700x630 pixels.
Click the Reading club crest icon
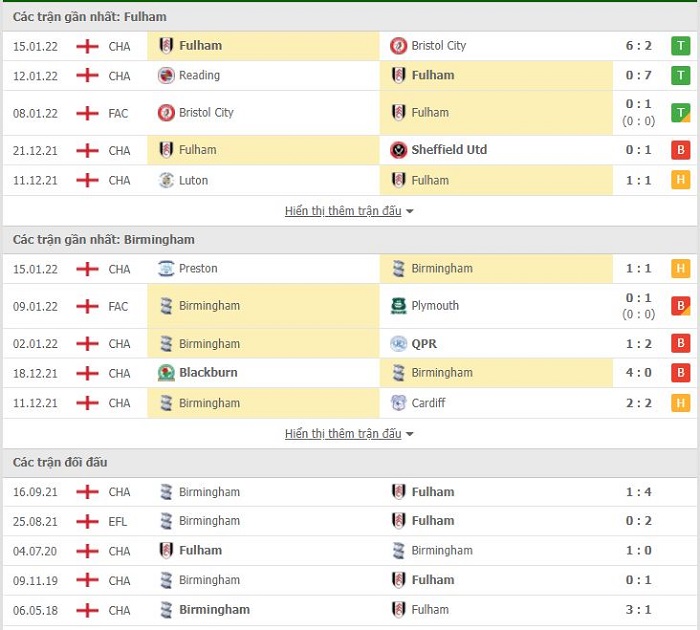coord(166,75)
